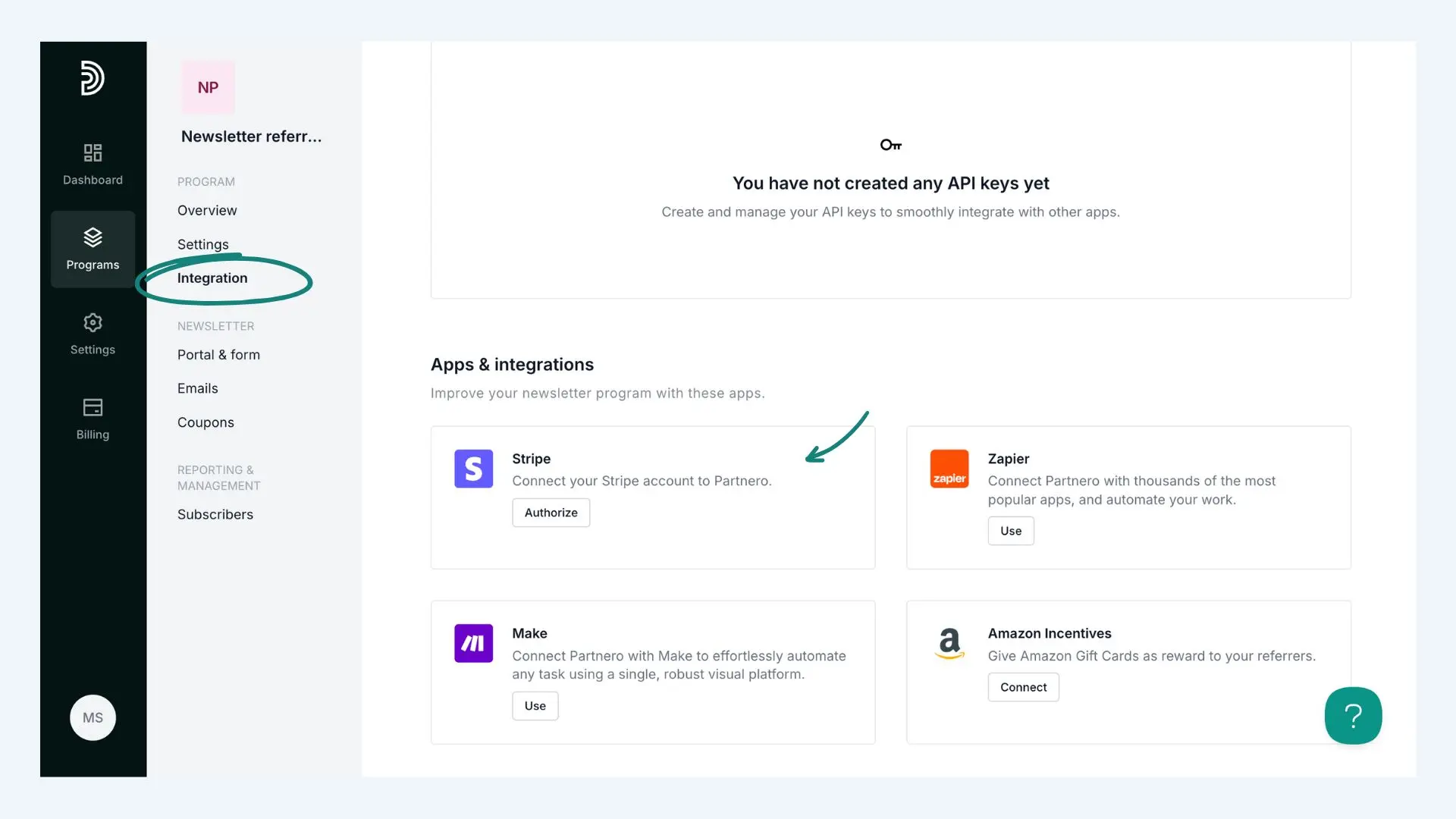Click 'Improve your newsletter program' subtitle
This screenshot has width=1456, height=819.
tap(598, 393)
